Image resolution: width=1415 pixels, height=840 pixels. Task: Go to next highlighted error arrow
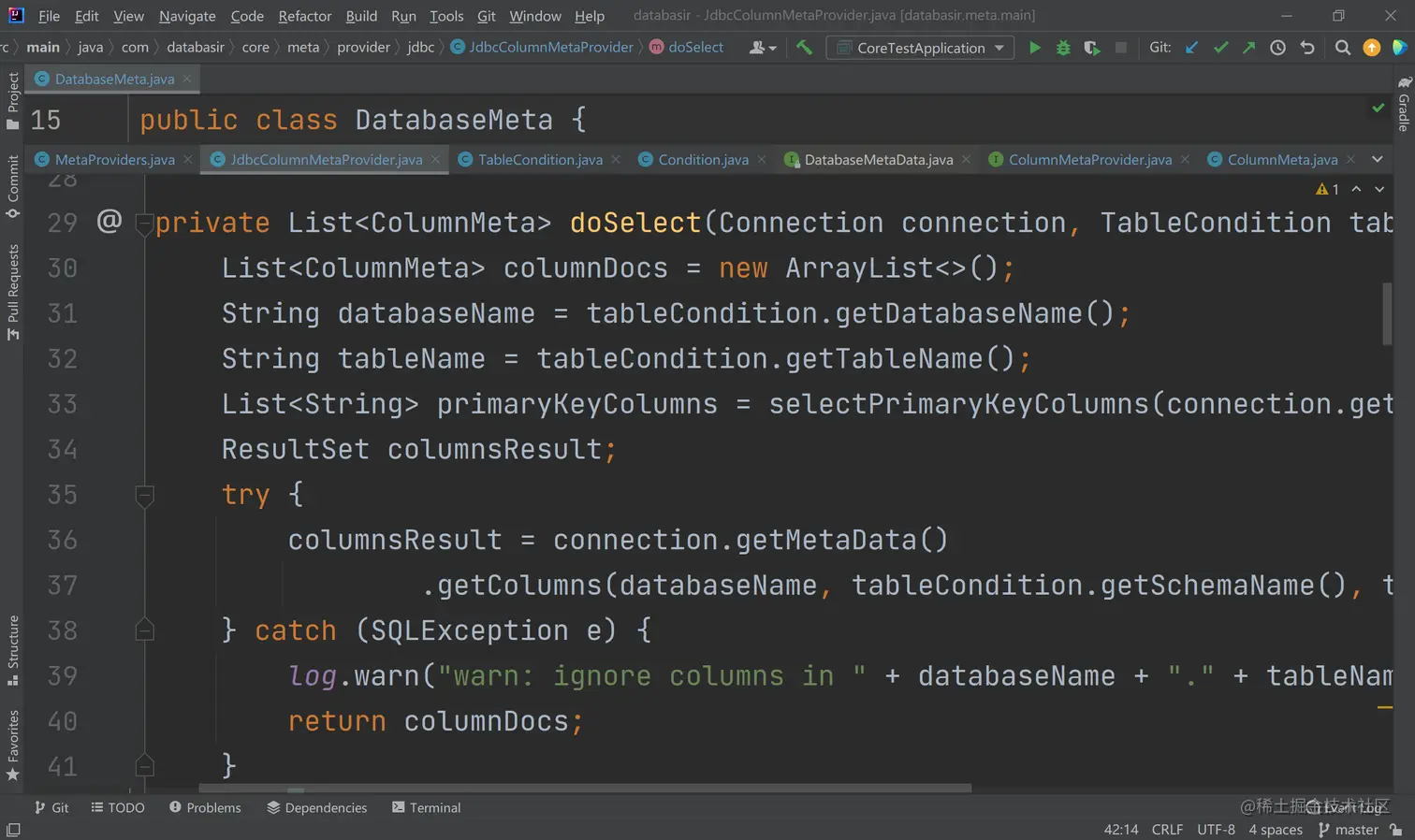[1379, 189]
